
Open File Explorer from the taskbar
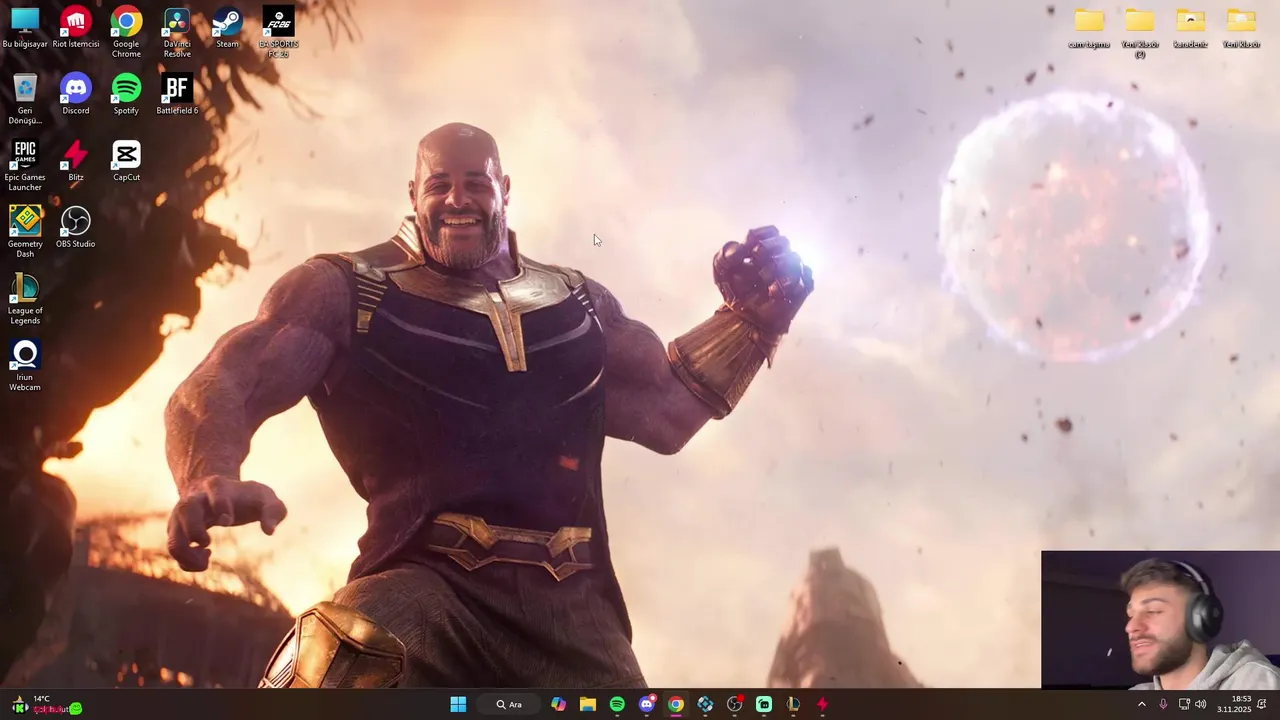(588, 704)
